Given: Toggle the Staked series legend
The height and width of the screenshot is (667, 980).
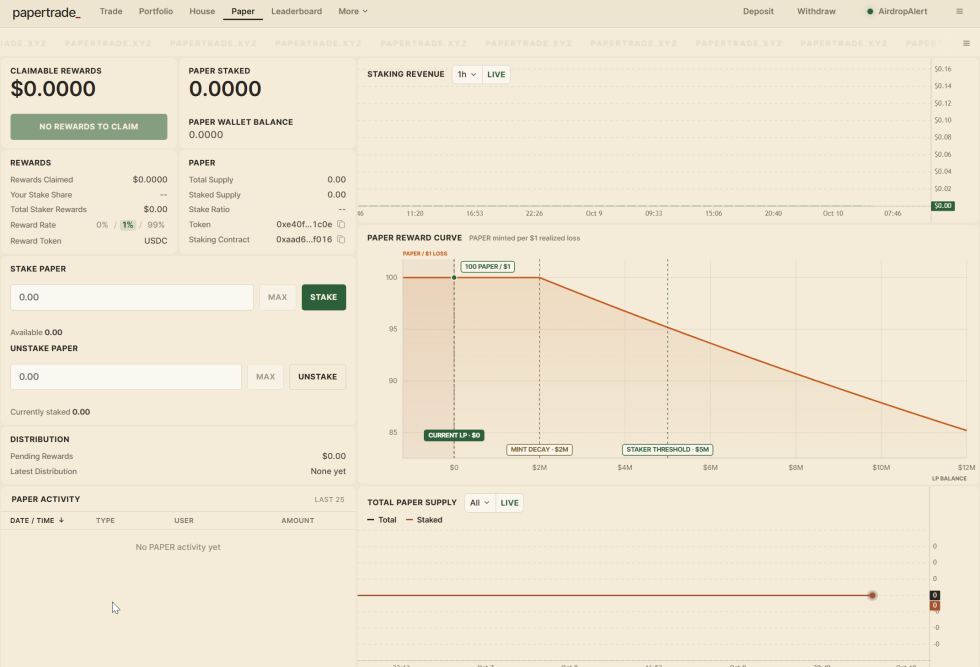Looking at the screenshot, I should coord(424,520).
